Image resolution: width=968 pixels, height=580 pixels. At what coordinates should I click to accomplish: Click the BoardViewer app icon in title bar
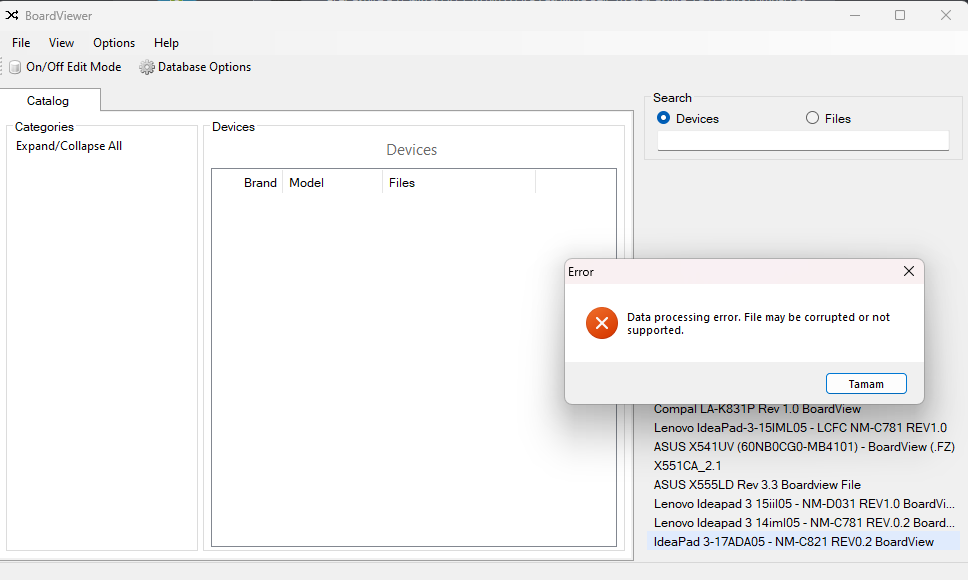click(12, 15)
